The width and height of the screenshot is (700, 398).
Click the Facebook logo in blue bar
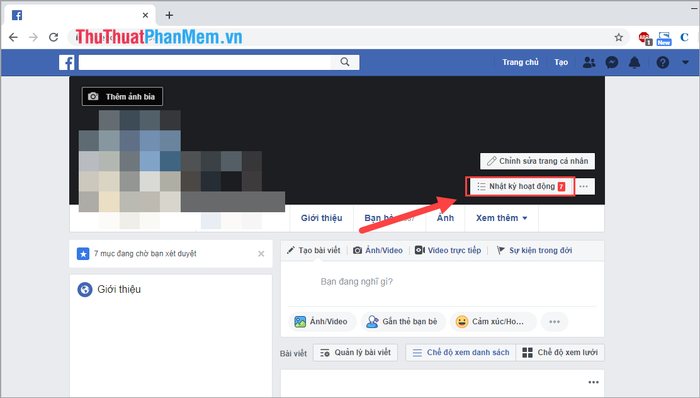[67, 62]
